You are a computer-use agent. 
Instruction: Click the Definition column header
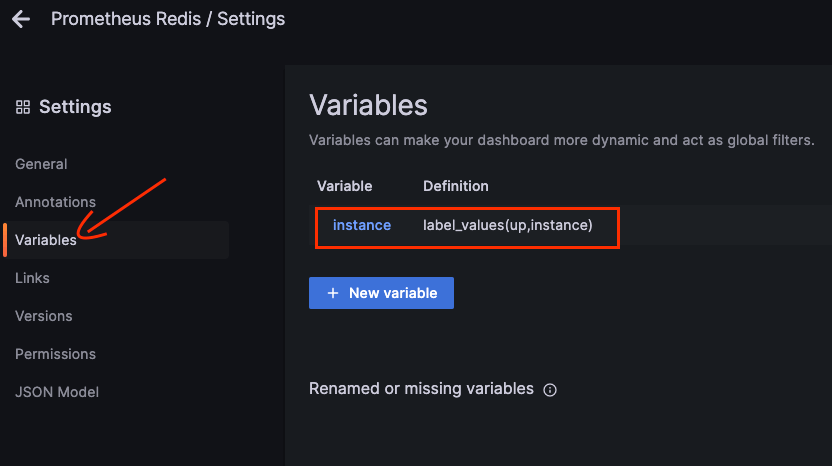pyautogui.click(x=456, y=186)
